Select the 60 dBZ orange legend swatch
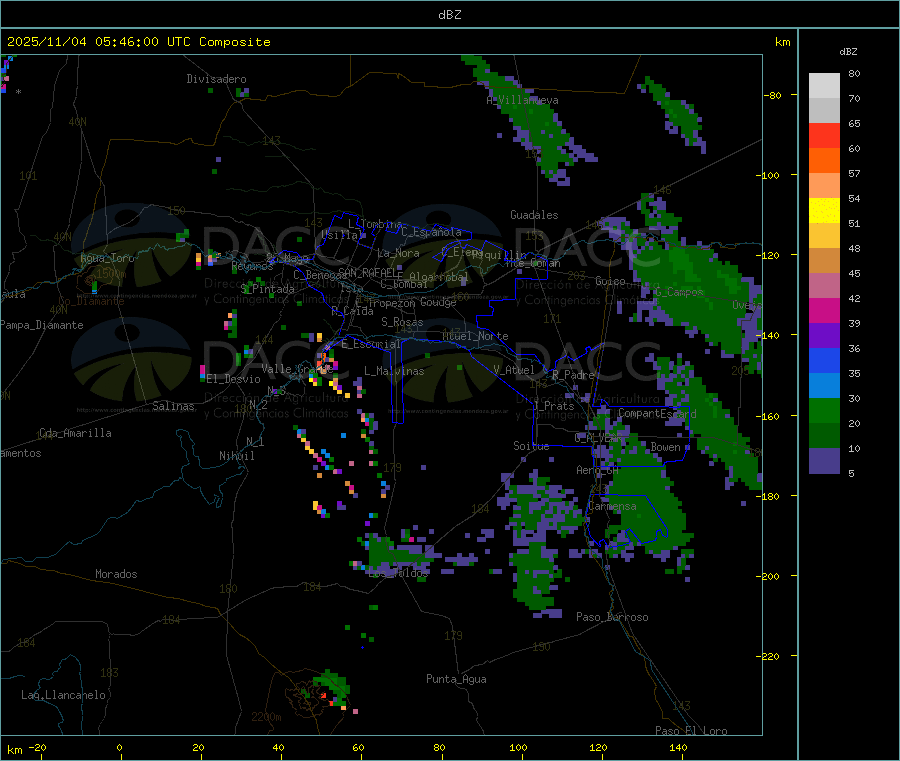900x761 pixels. (x=824, y=161)
